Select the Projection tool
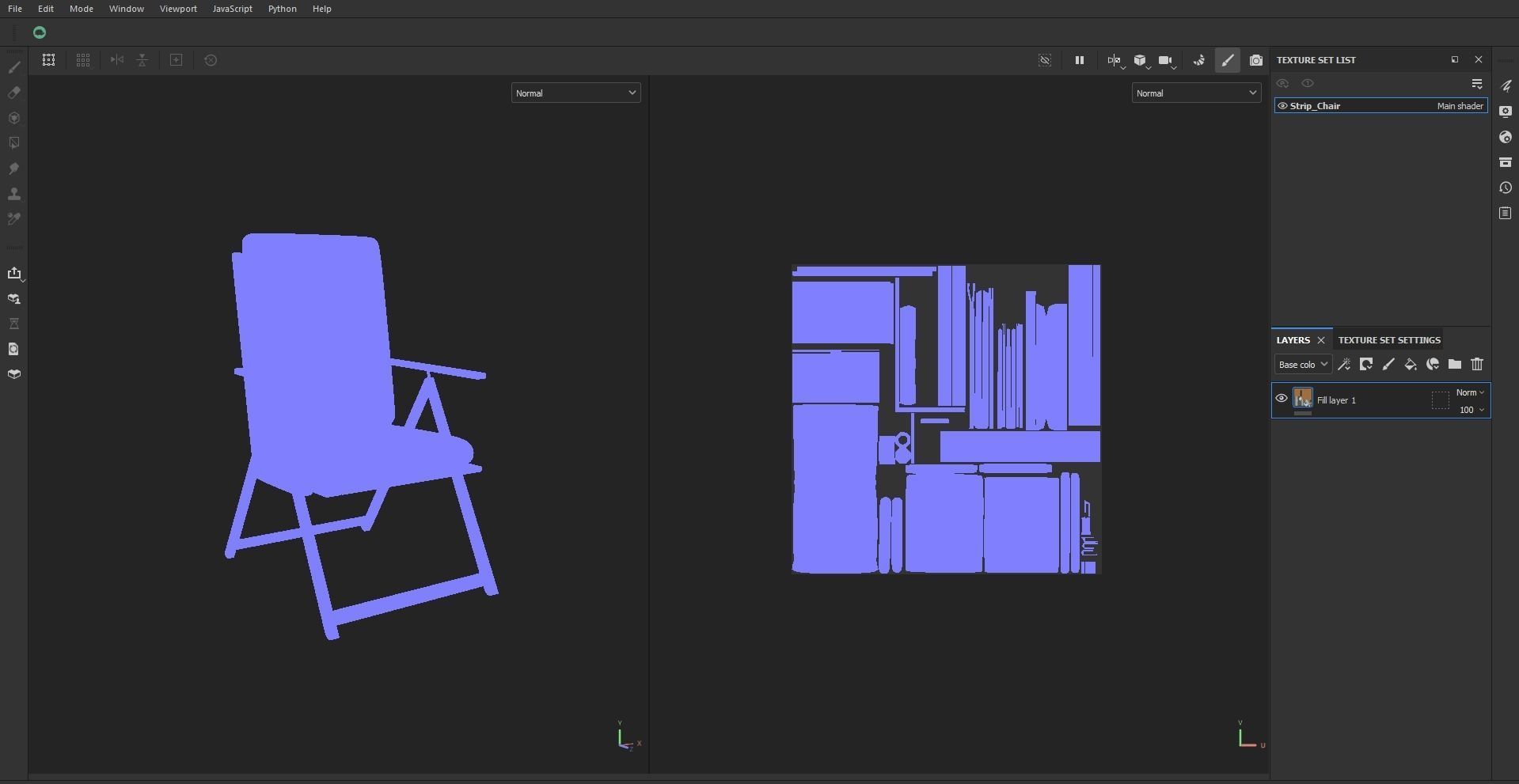Viewport: 1519px width, 784px height. pyautogui.click(x=14, y=118)
